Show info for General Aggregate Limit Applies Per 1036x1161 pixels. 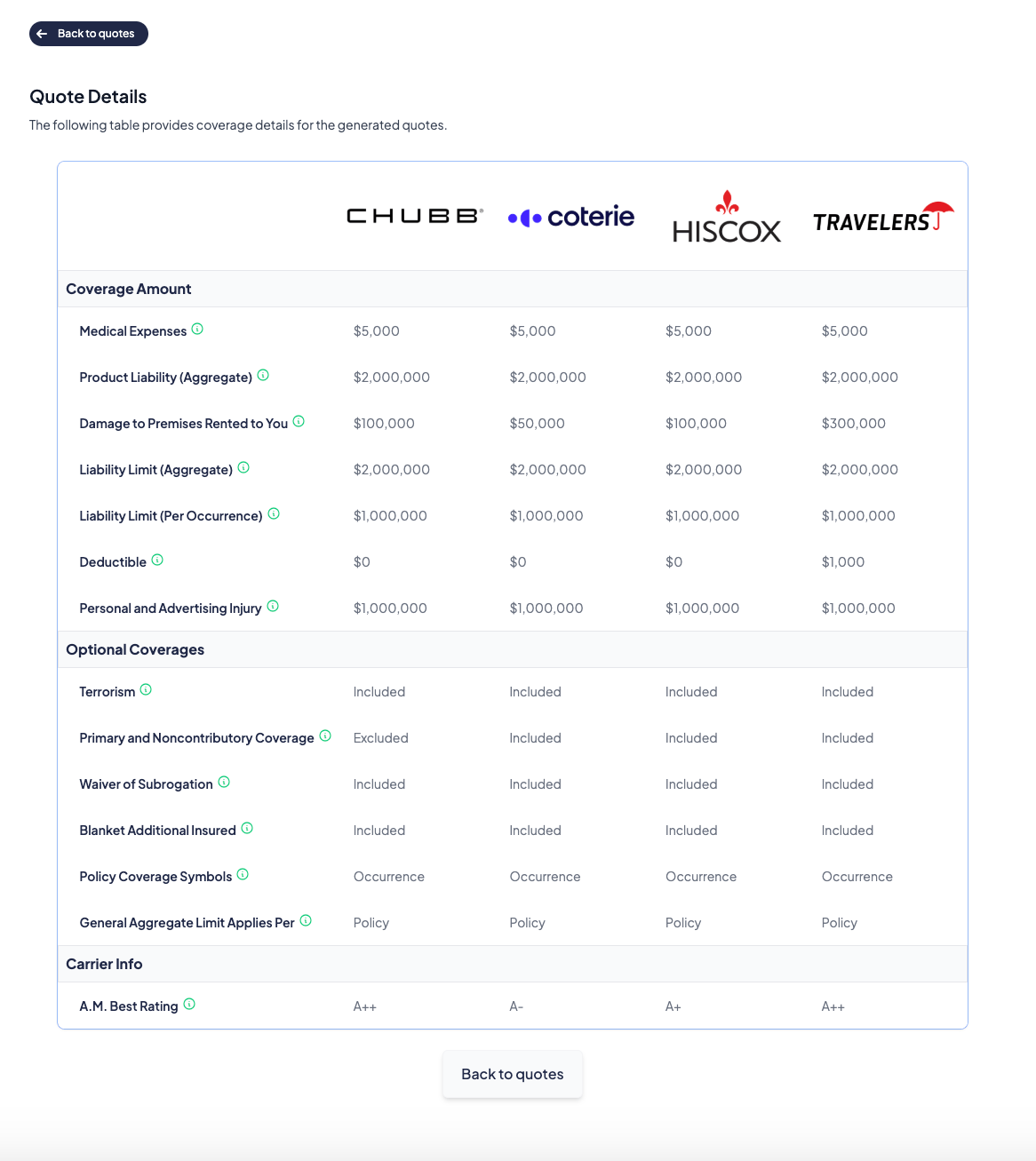306,921
